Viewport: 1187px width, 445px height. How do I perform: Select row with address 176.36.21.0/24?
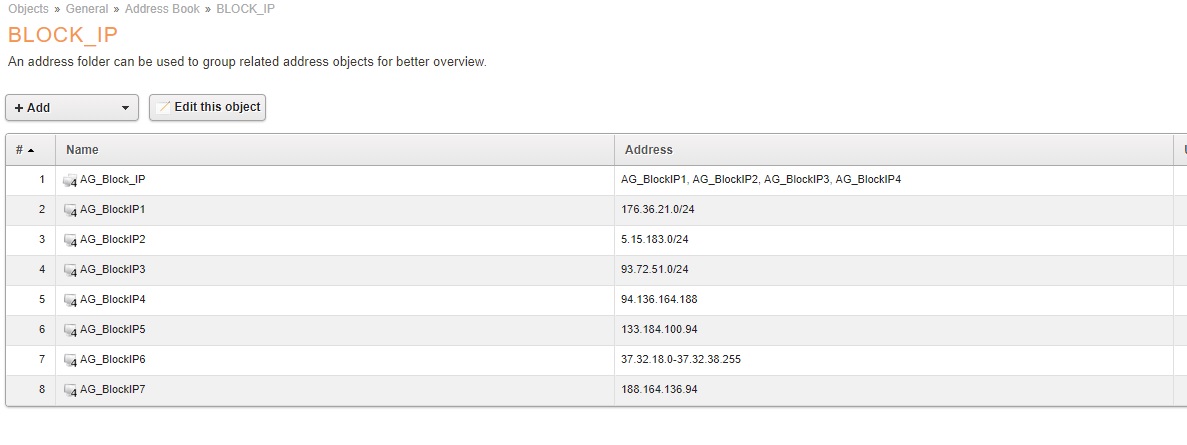(x=658, y=209)
